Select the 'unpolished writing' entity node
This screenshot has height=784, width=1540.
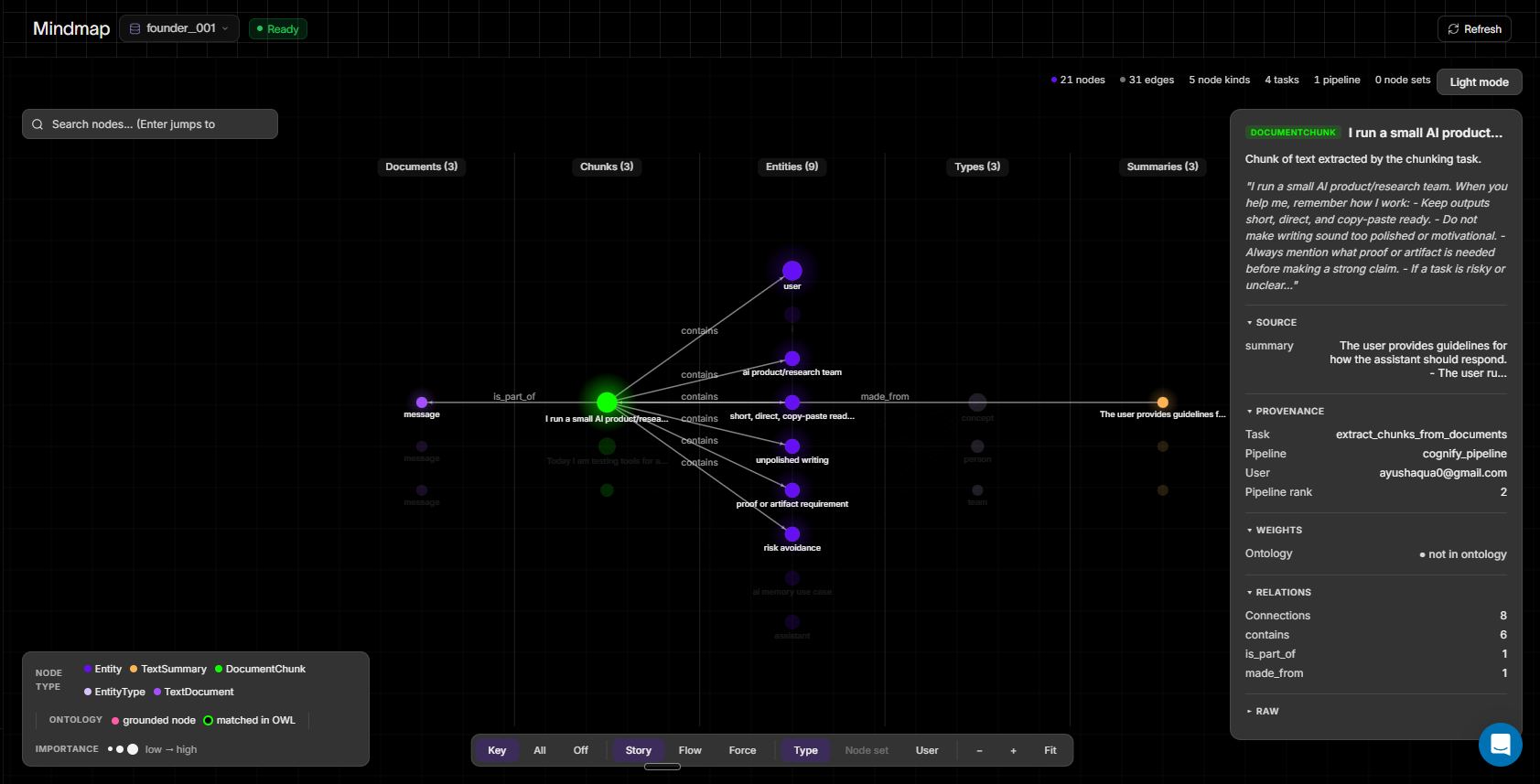coord(792,446)
